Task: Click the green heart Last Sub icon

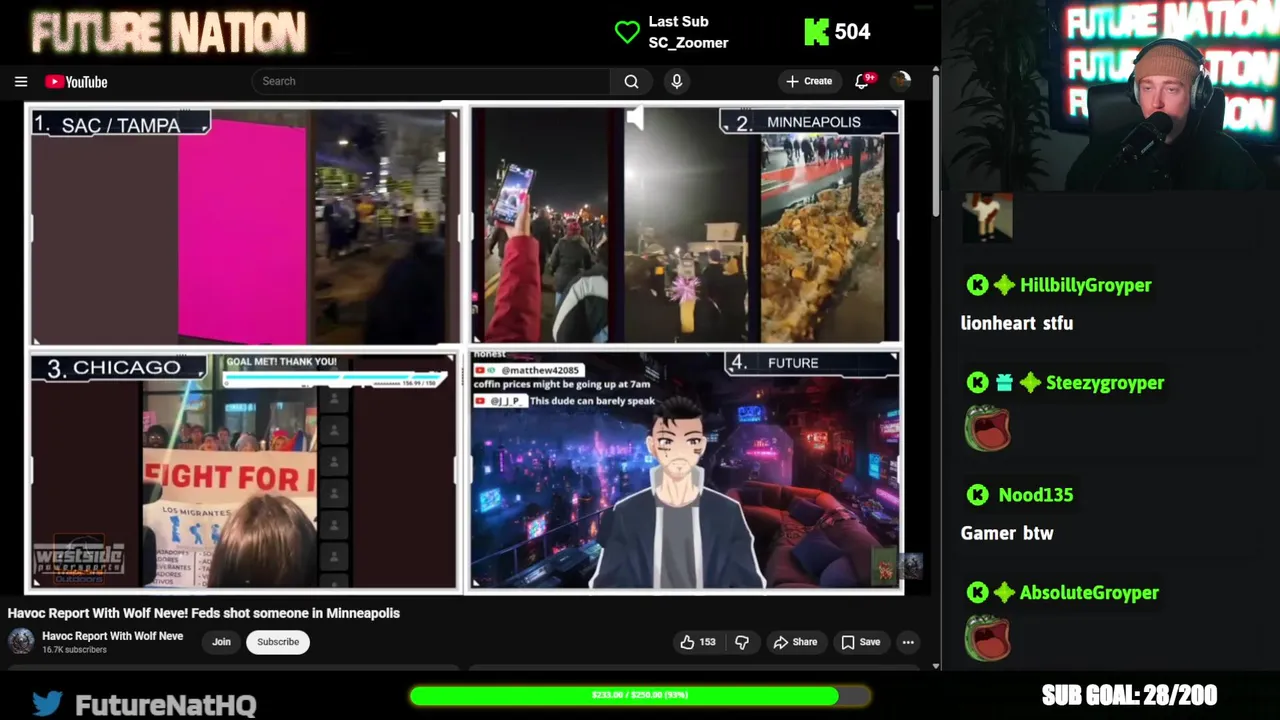Action: coord(627,32)
